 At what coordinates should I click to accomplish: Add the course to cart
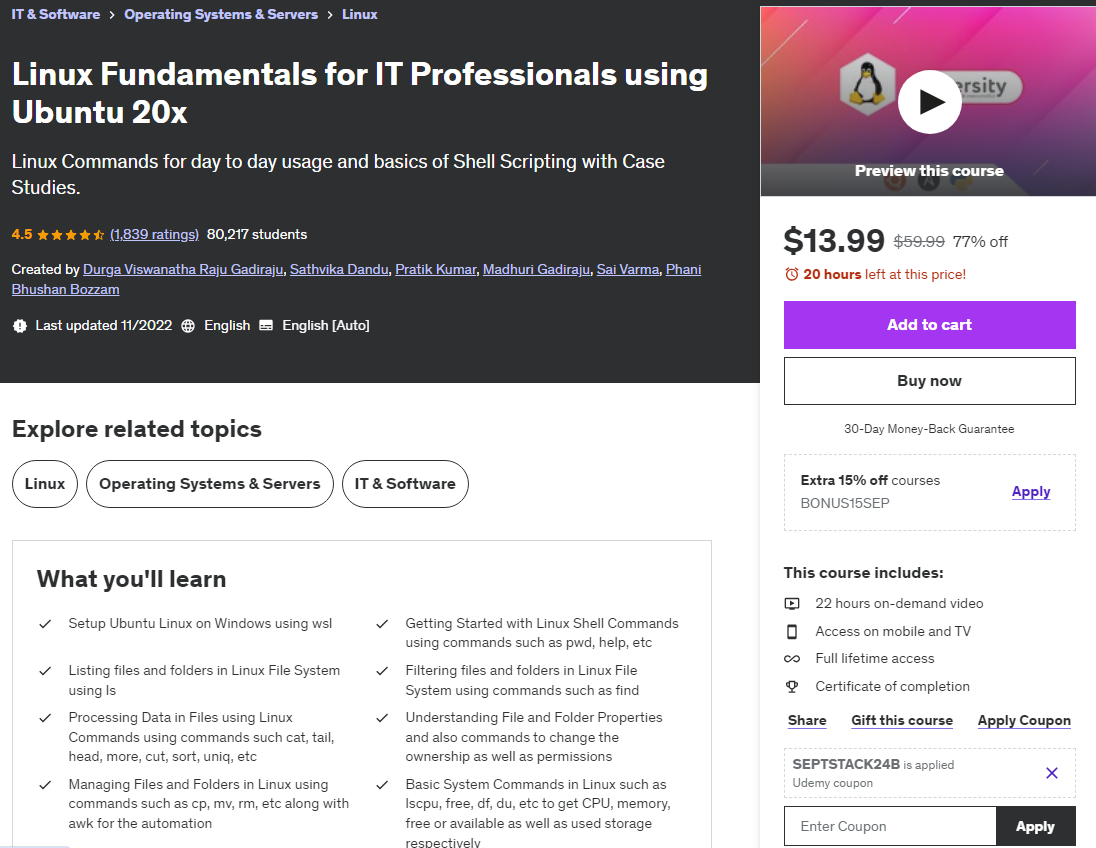929,325
